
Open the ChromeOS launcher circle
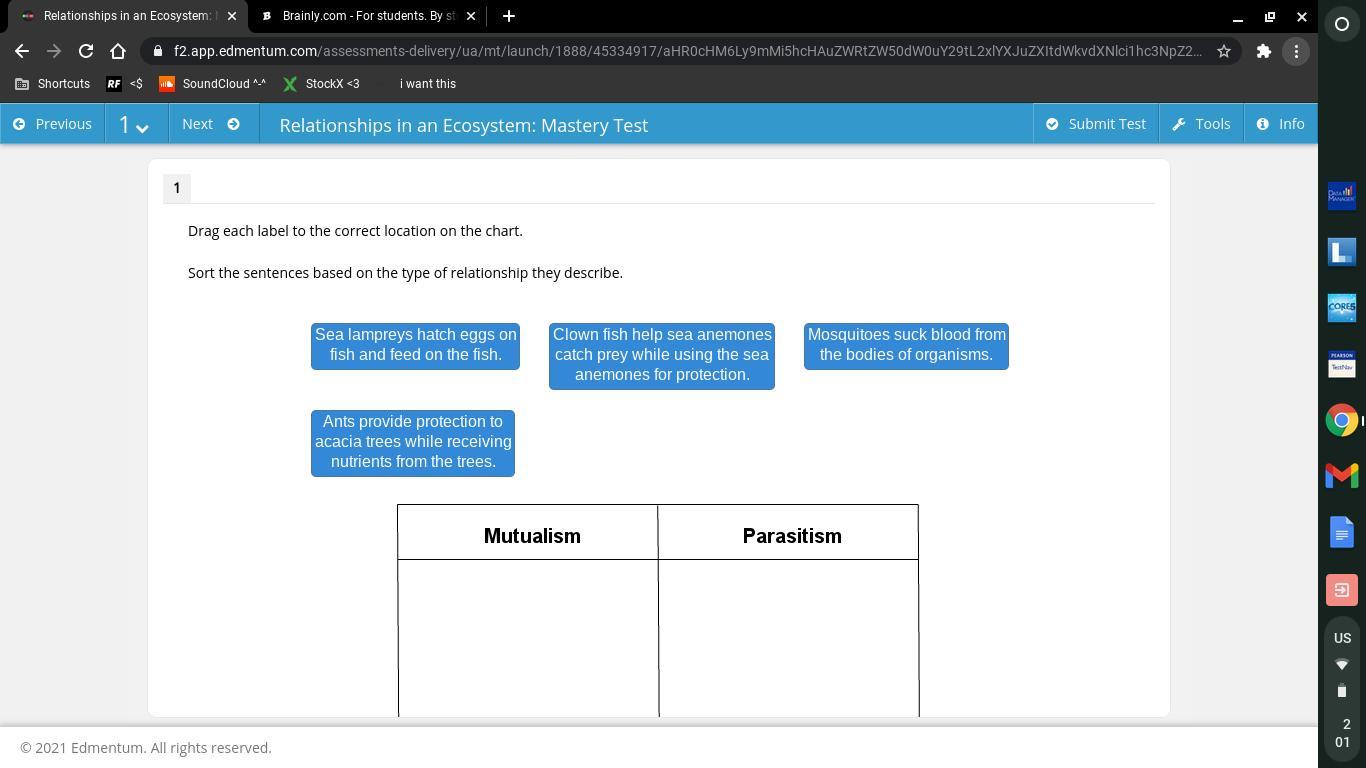click(x=1342, y=24)
